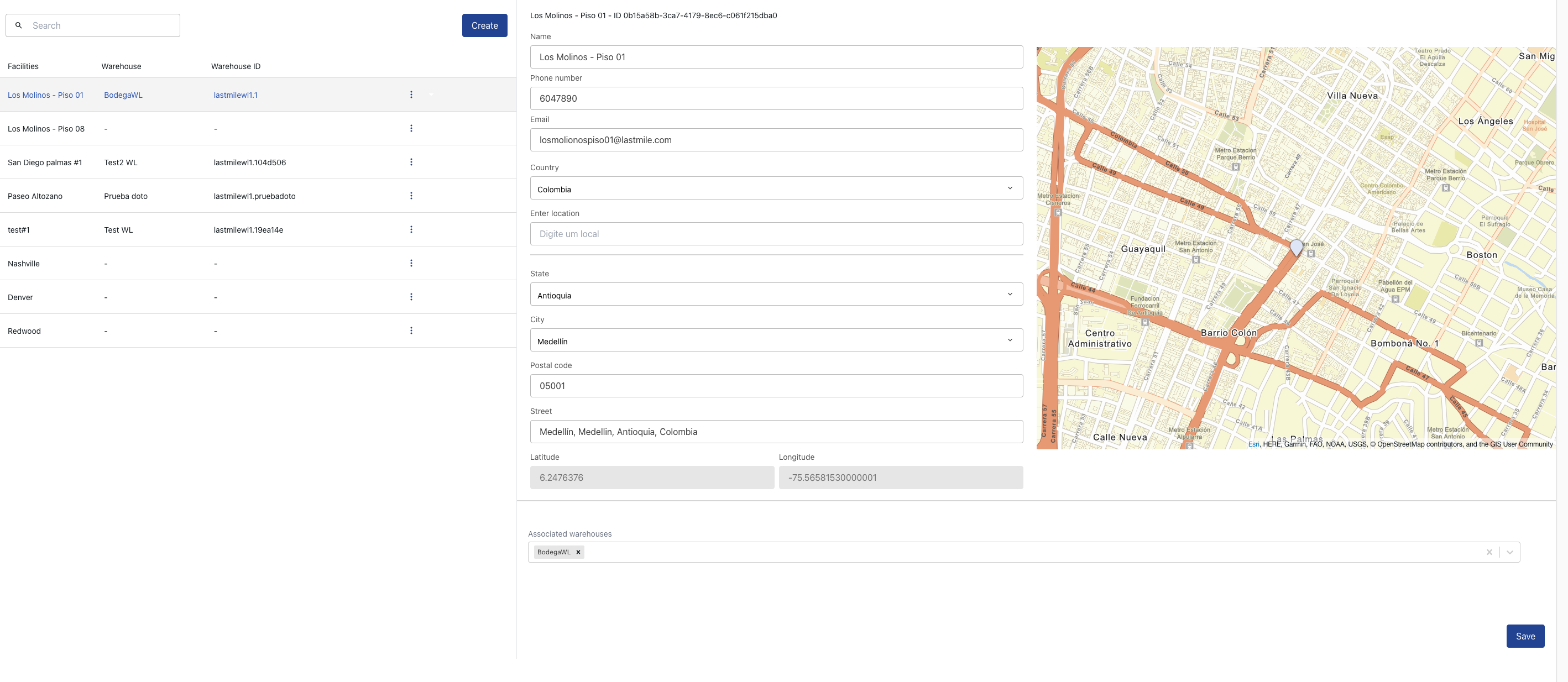Remove BodegaWL tag from associated warehouses
1568x682 pixels.
578,553
